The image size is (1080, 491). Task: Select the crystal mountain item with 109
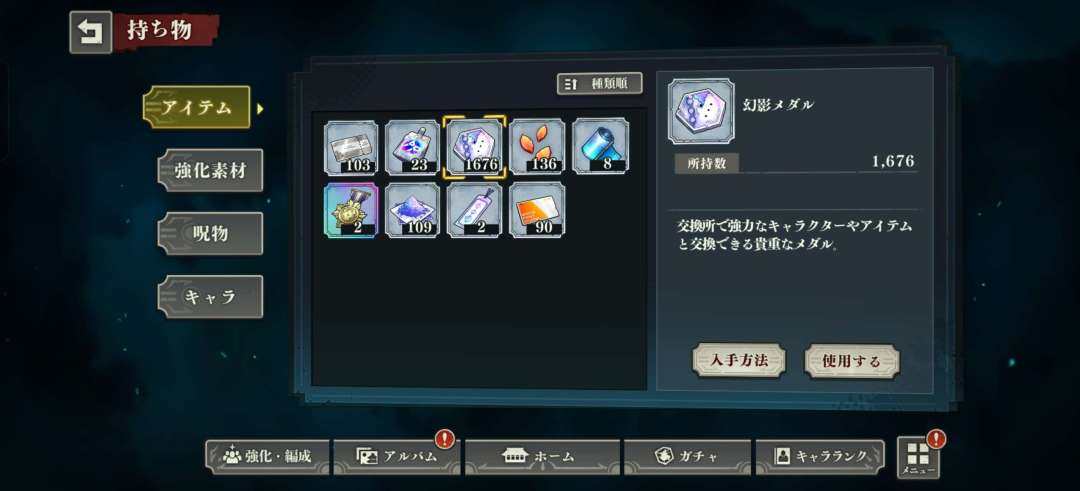click(413, 210)
